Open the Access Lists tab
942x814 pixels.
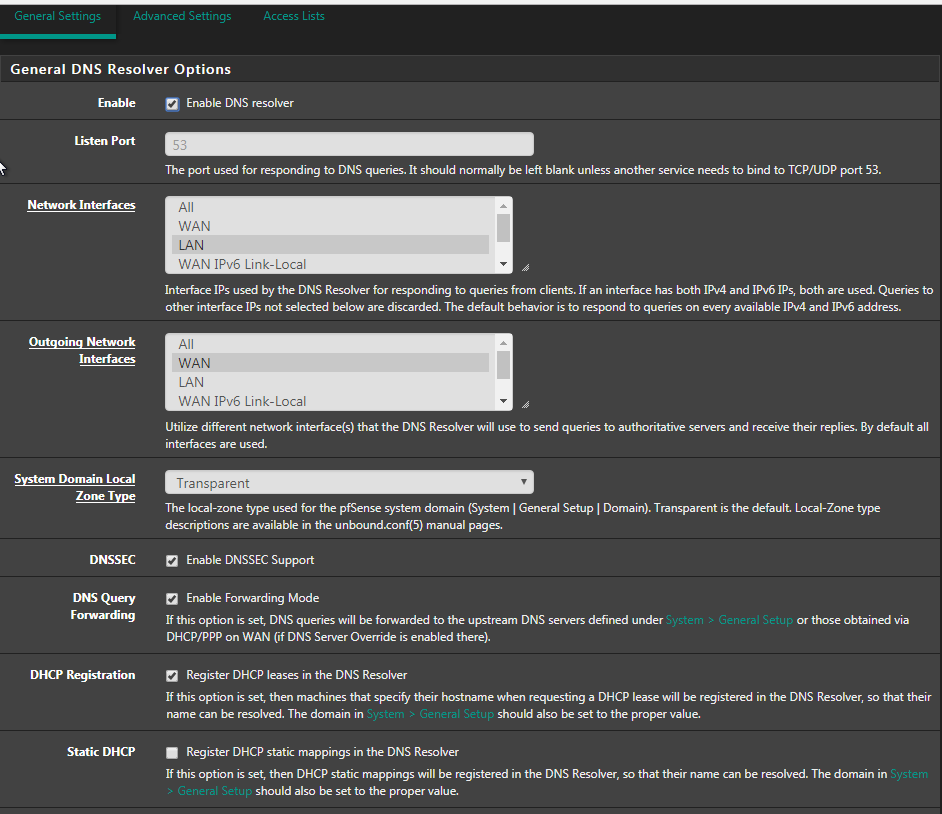(294, 16)
